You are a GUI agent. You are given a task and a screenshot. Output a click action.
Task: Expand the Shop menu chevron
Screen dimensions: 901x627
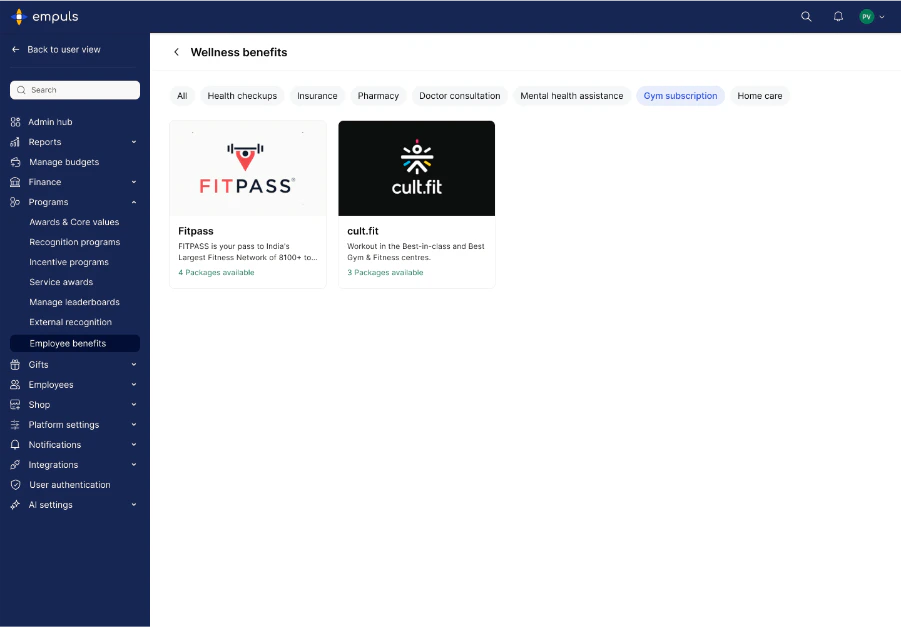coord(134,405)
